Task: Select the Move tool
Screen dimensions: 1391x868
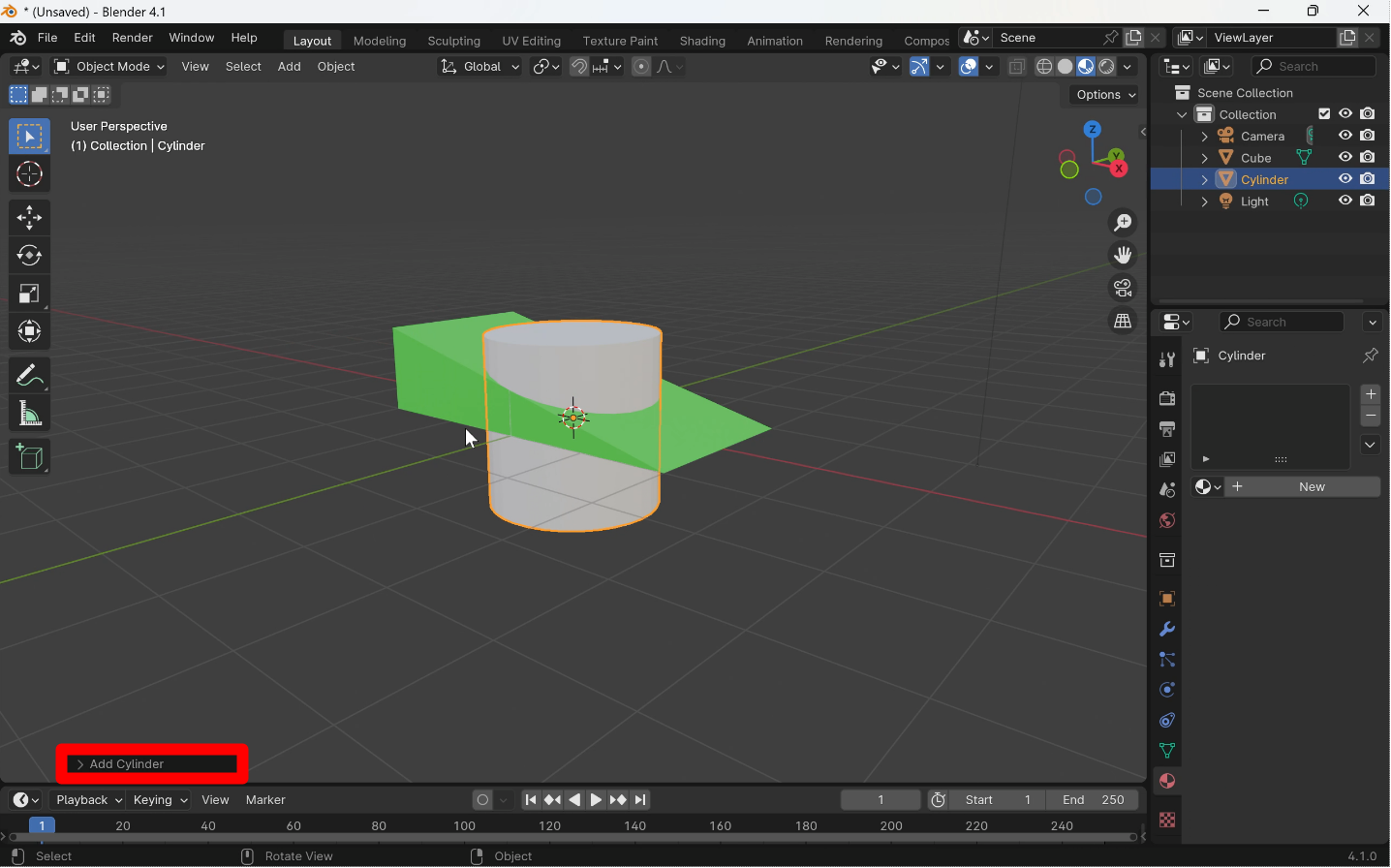Action: coord(29,218)
